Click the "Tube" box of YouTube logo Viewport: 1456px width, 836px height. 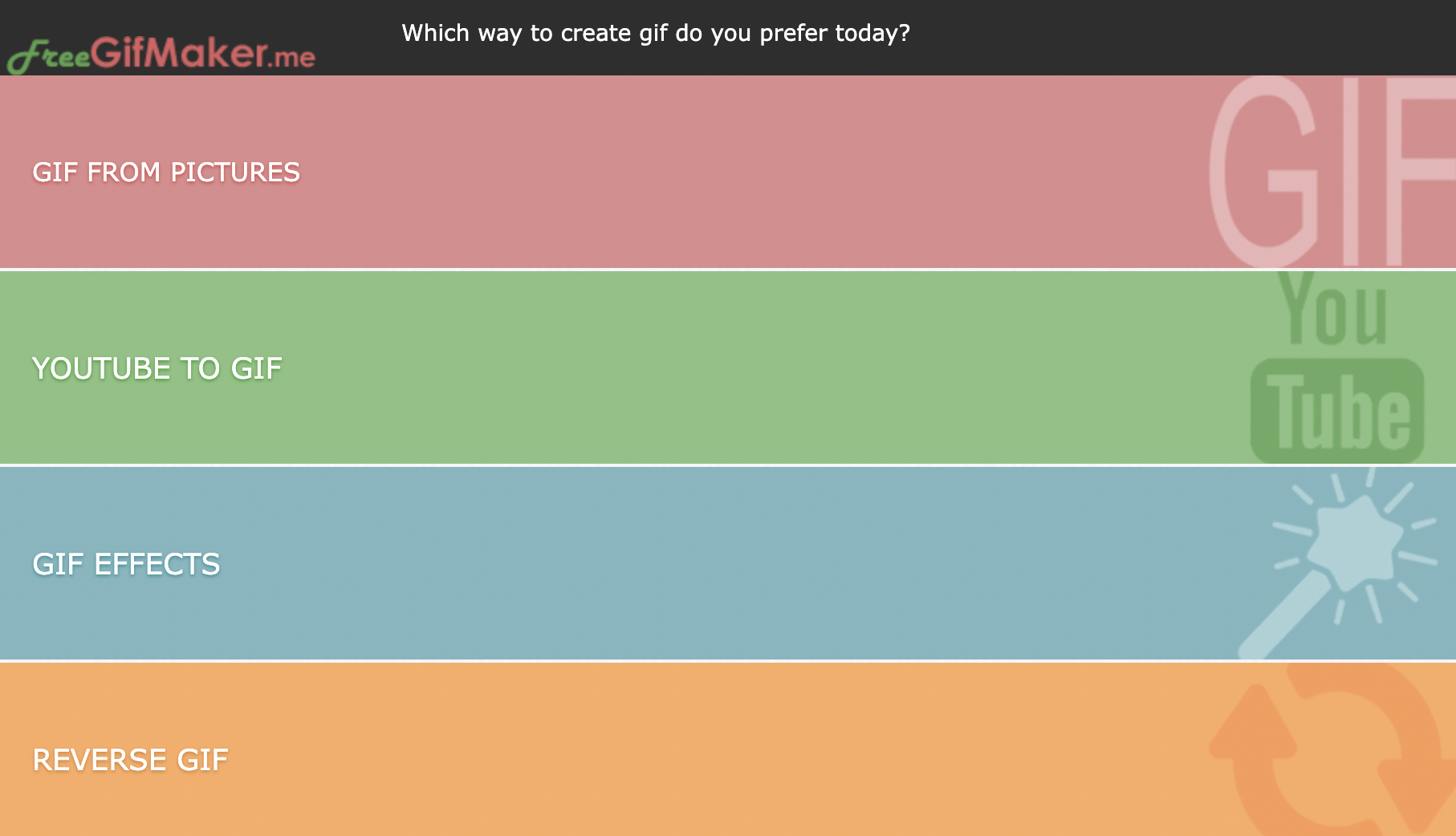tap(1337, 411)
